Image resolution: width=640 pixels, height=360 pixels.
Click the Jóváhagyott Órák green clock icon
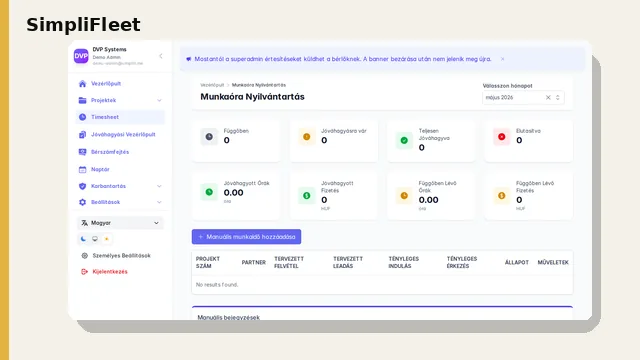click(x=209, y=192)
